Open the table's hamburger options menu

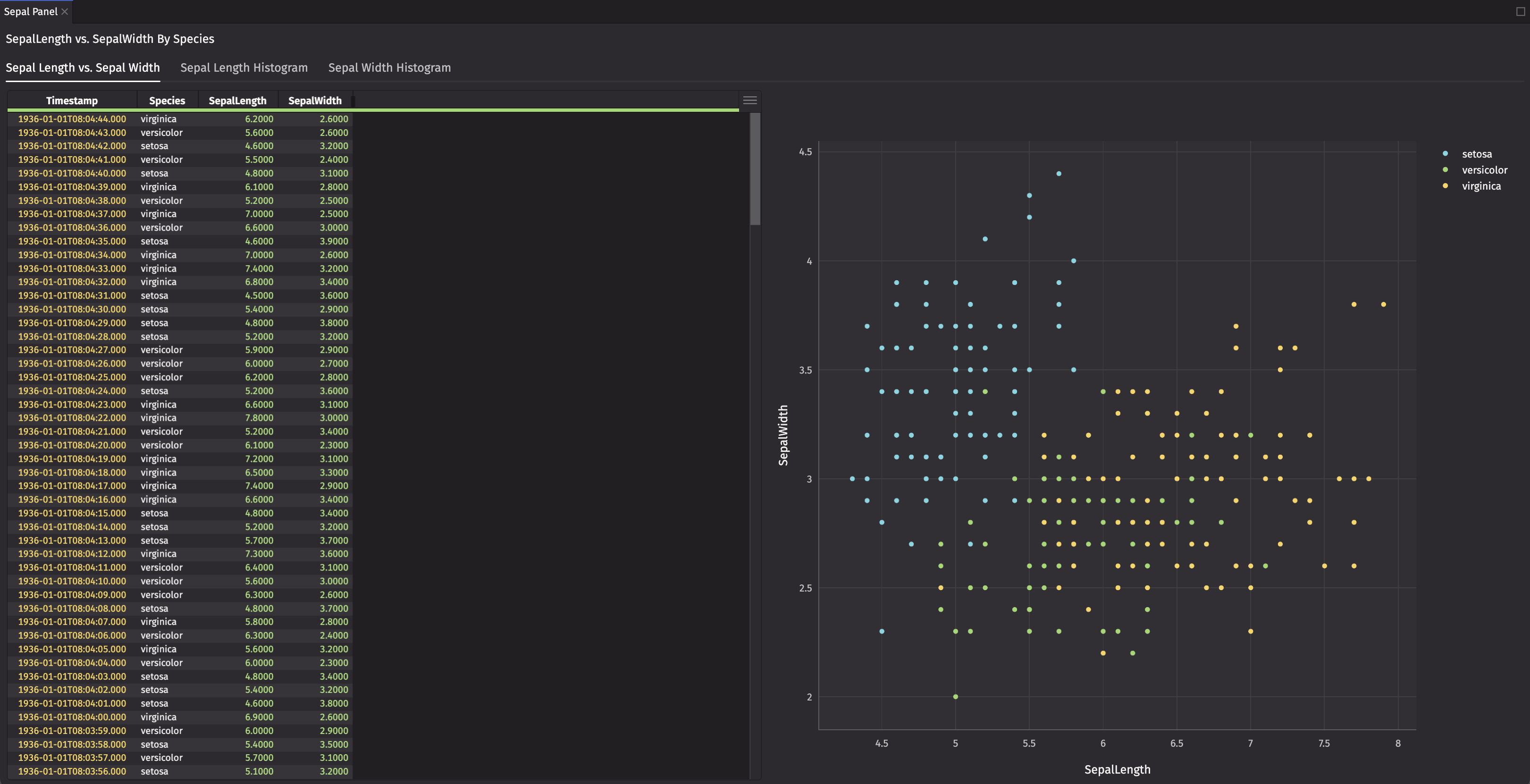750,100
